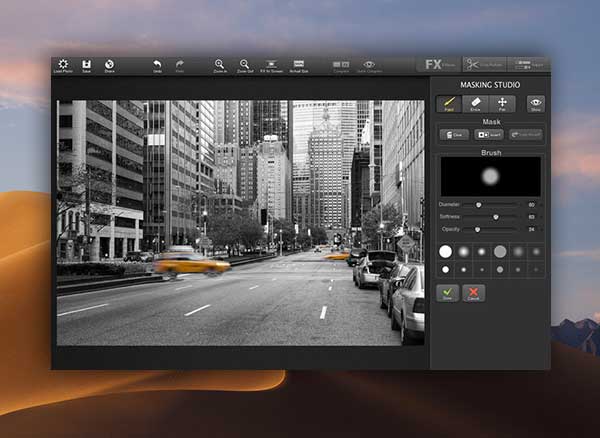Select the Pan tool
Screen dimensions: 600x438
(x=502, y=104)
